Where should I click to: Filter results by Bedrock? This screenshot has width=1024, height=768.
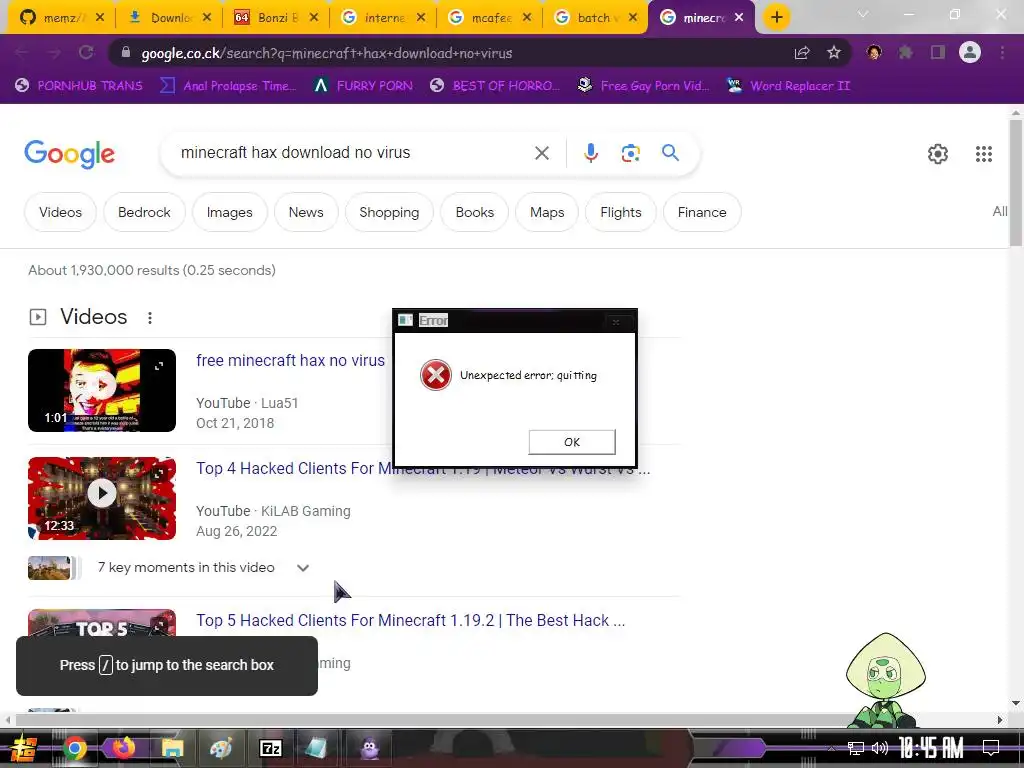point(144,212)
